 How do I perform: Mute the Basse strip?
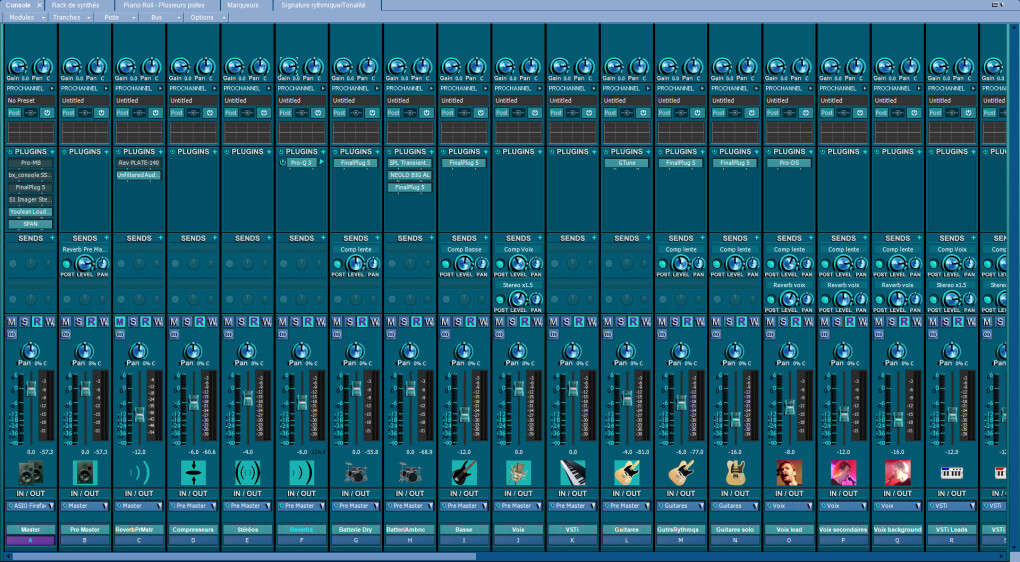445,321
